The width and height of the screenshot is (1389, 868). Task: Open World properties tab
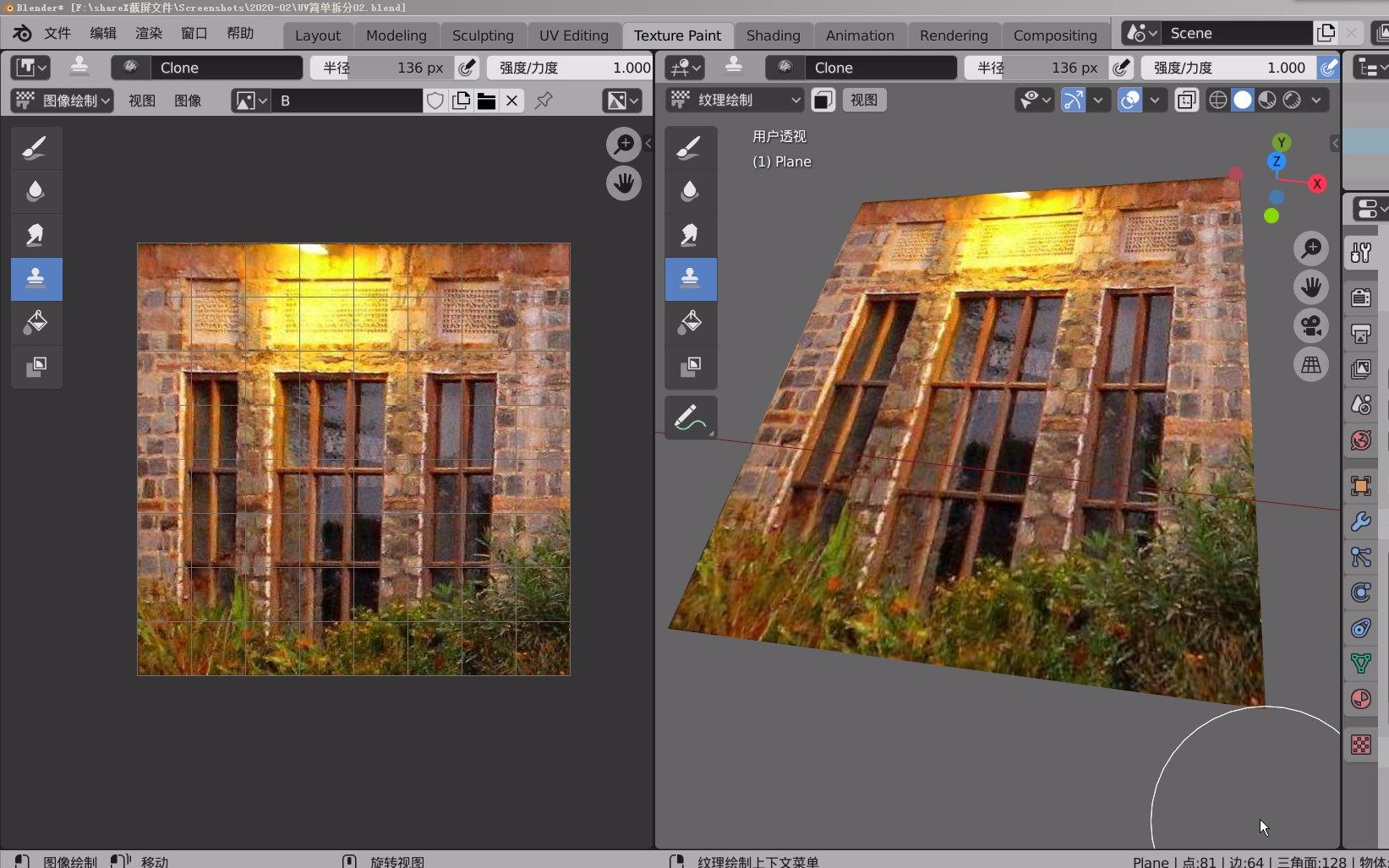pyautogui.click(x=1361, y=440)
